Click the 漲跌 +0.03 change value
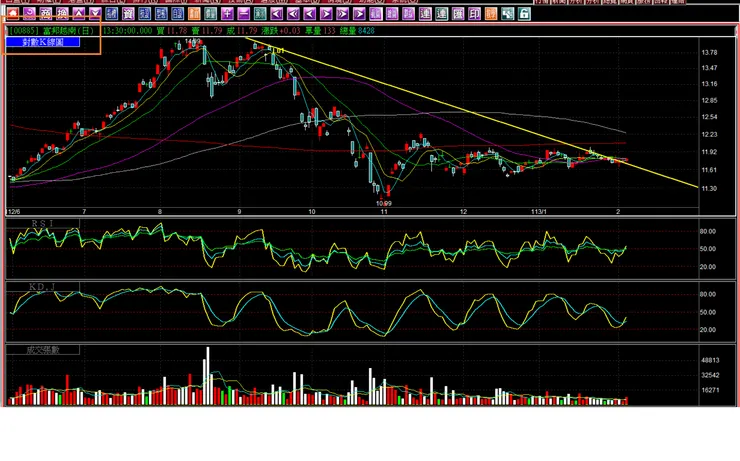This screenshot has width=740, height=461. point(281,31)
